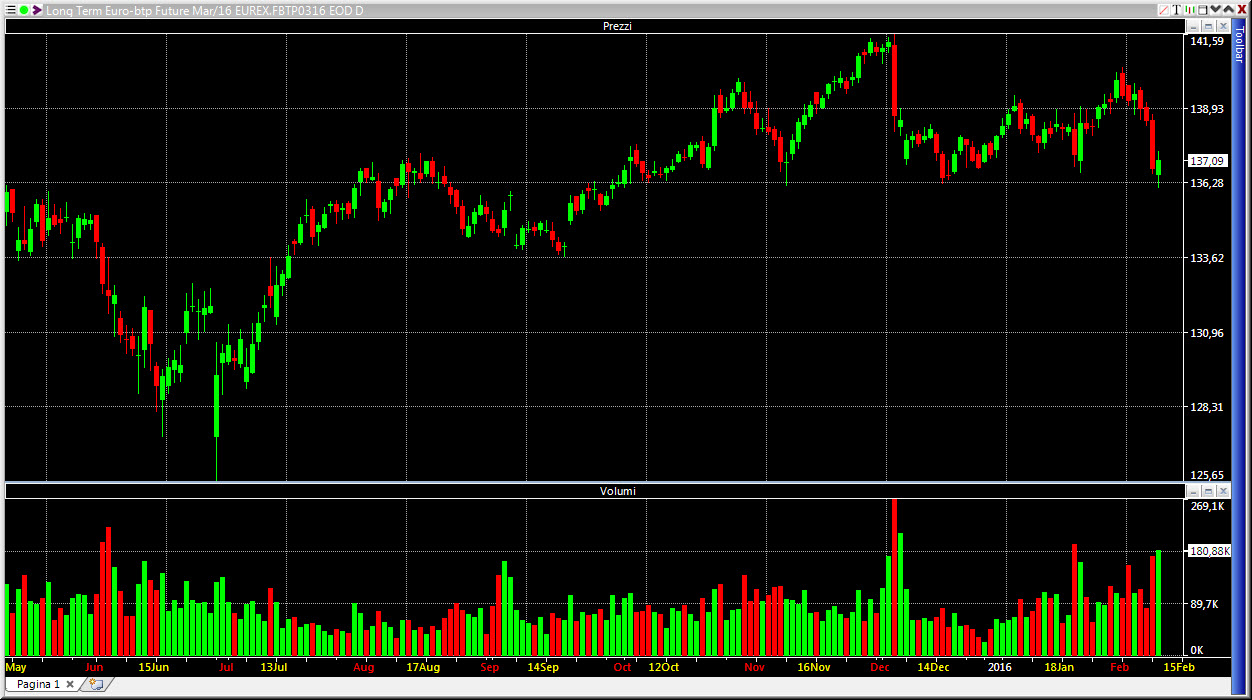Click the green status circle icon
The width and height of the screenshot is (1252, 700).
[24, 10]
